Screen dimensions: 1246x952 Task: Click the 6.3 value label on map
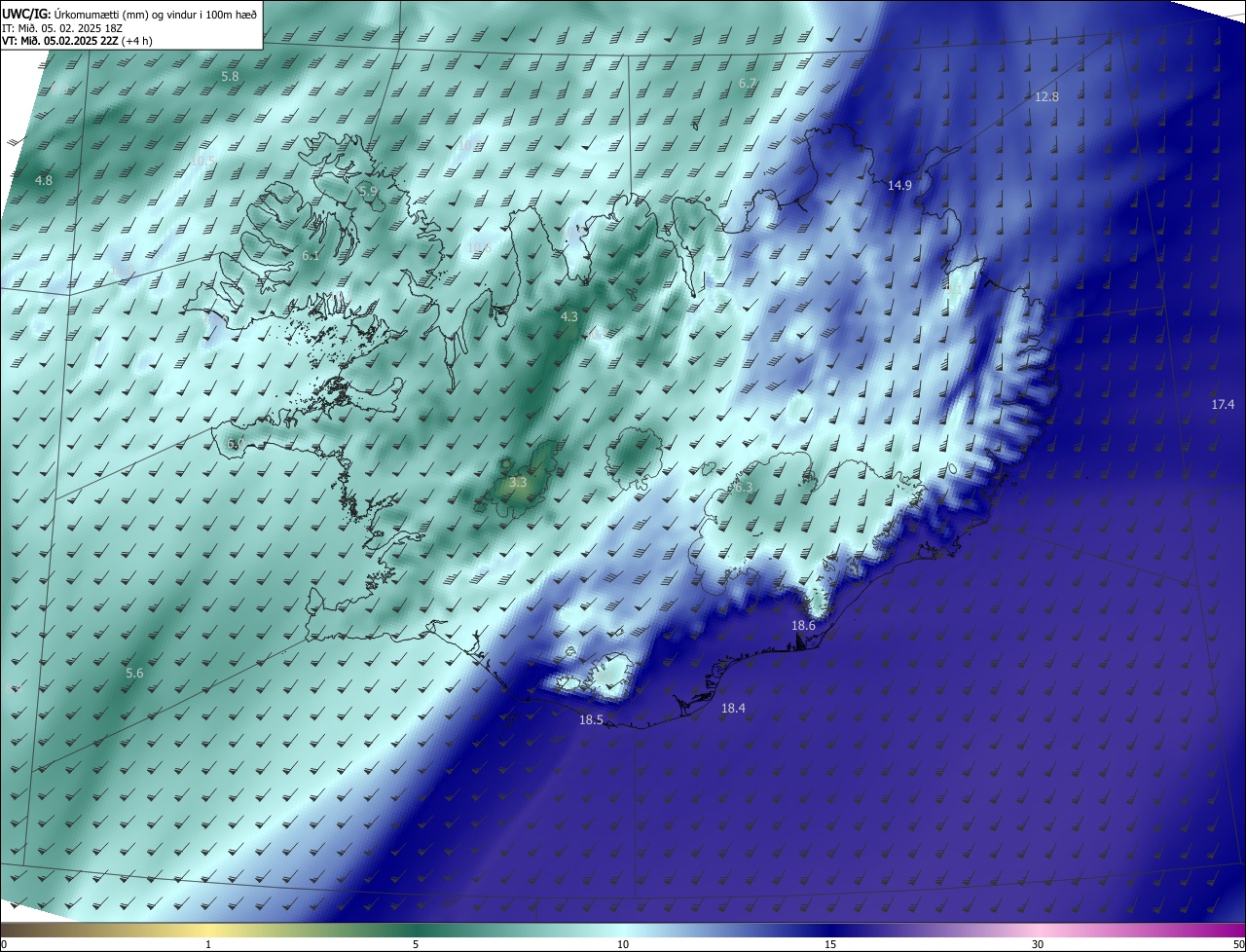(x=744, y=487)
